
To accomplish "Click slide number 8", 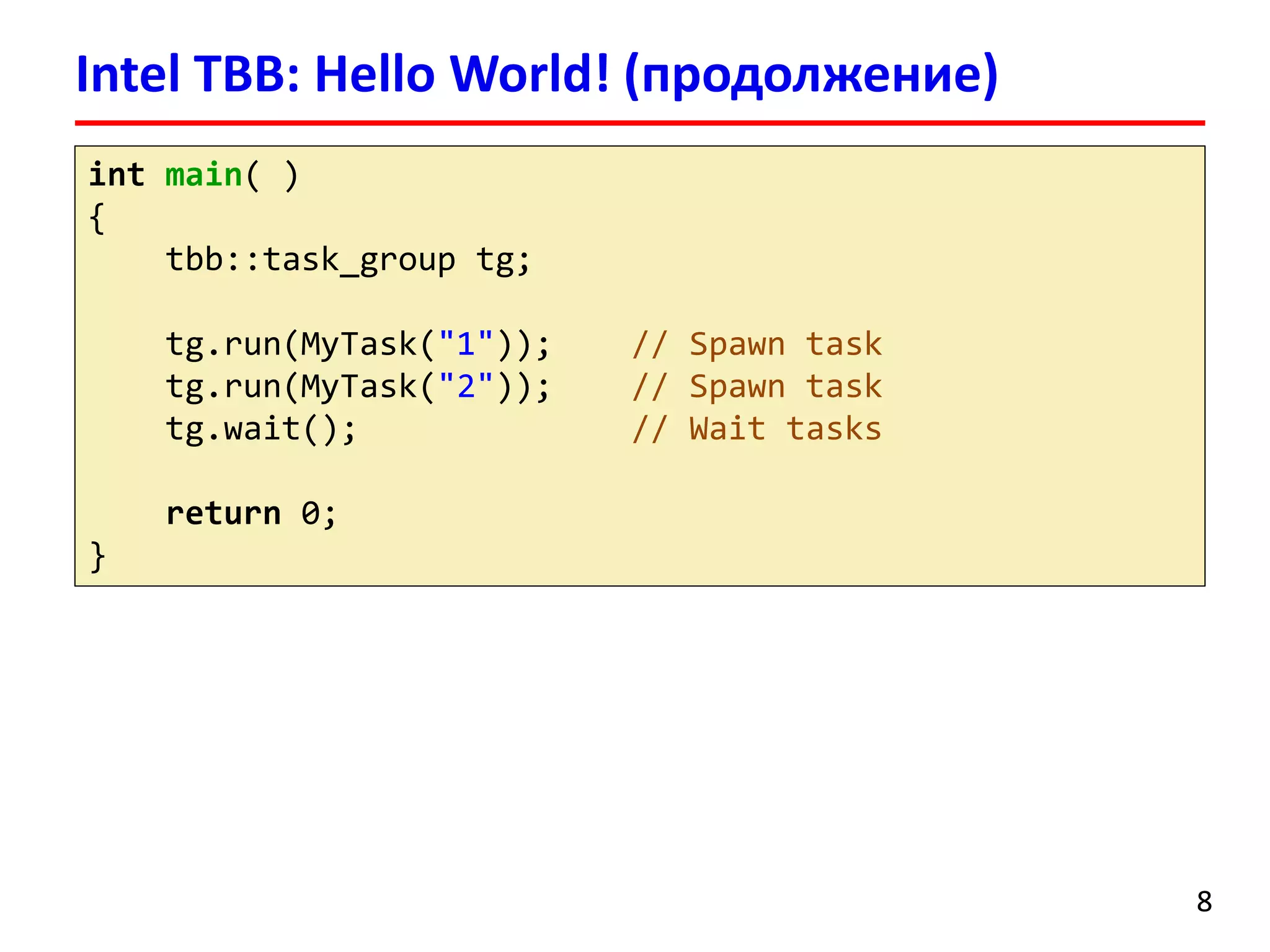I will [1204, 902].
